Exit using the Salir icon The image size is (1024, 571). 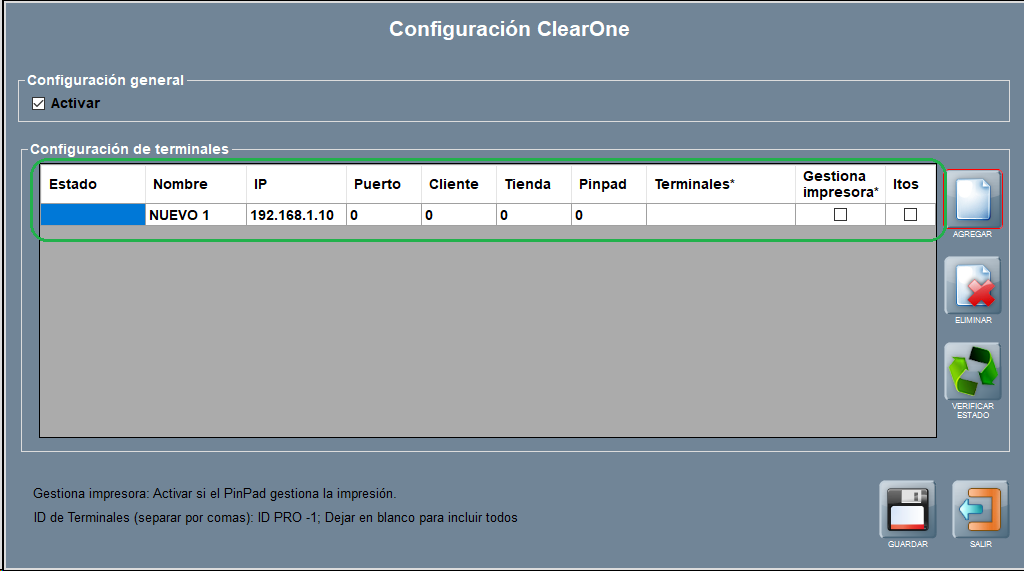click(x=980, y=510)
